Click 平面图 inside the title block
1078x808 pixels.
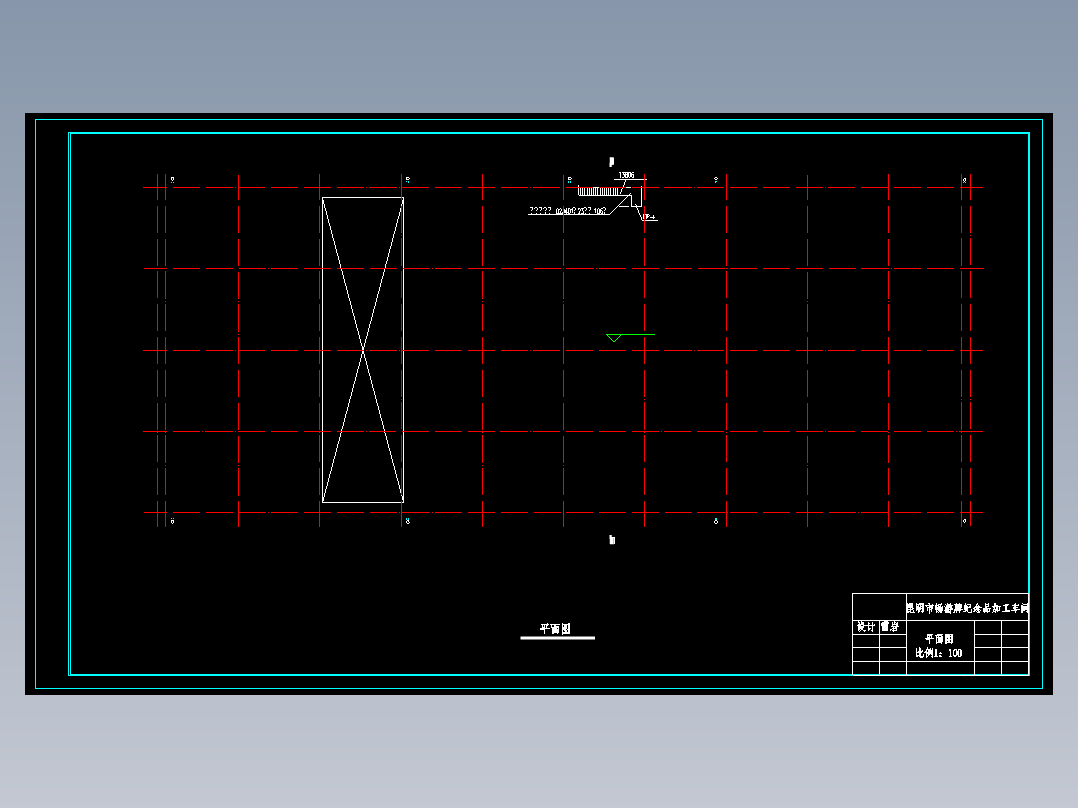(x=939, y=639)
